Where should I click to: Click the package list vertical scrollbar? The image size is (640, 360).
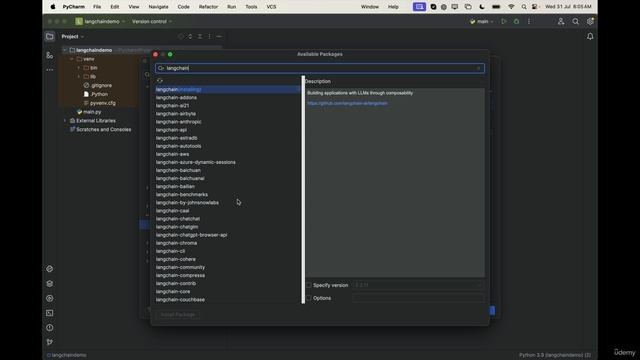[x=303, y=190]
